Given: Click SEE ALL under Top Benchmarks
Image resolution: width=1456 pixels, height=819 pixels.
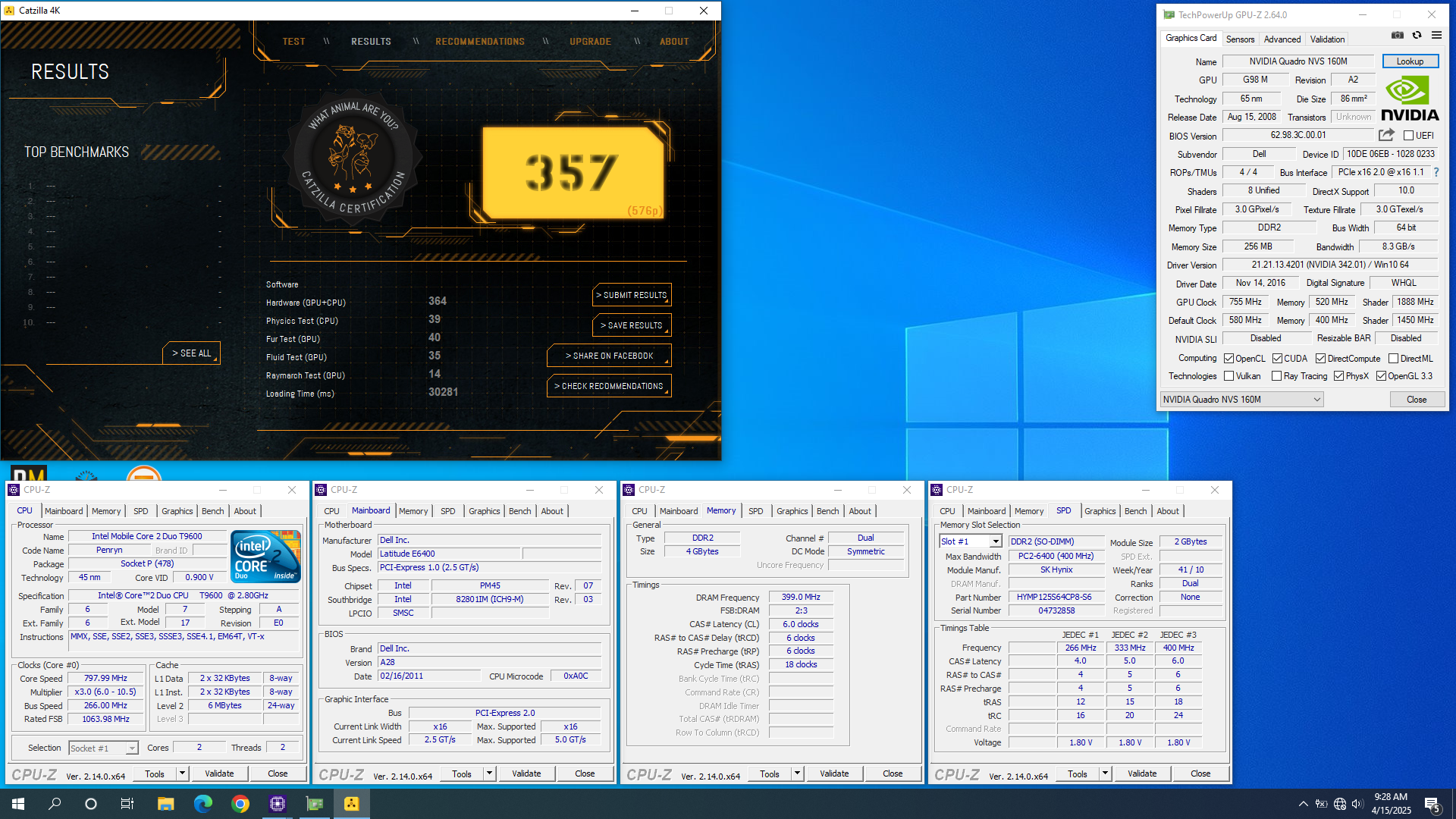Looking at the screenshot, I should click(x=191, y=353).
